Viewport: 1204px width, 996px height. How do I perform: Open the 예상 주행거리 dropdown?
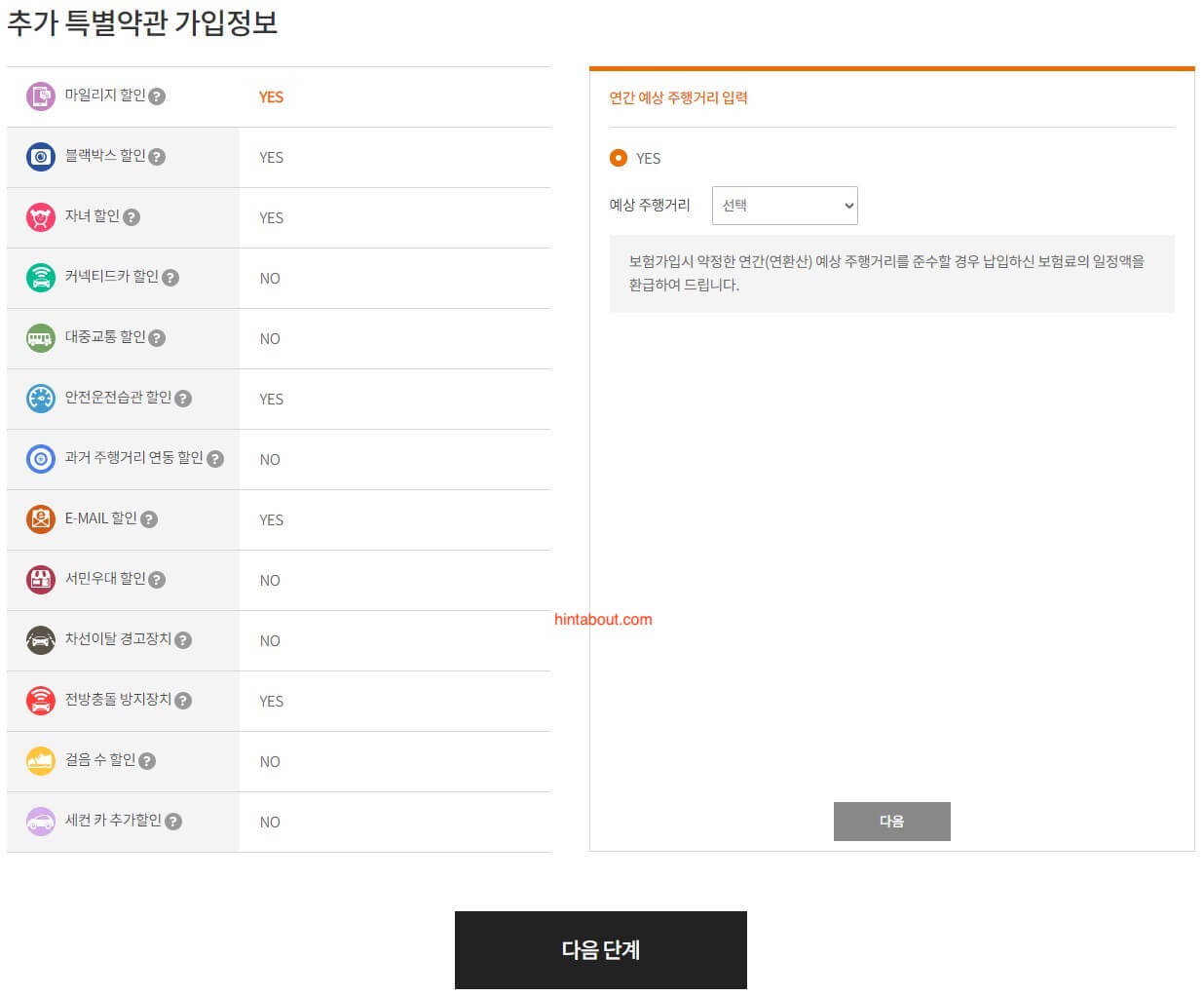(784, 206)
